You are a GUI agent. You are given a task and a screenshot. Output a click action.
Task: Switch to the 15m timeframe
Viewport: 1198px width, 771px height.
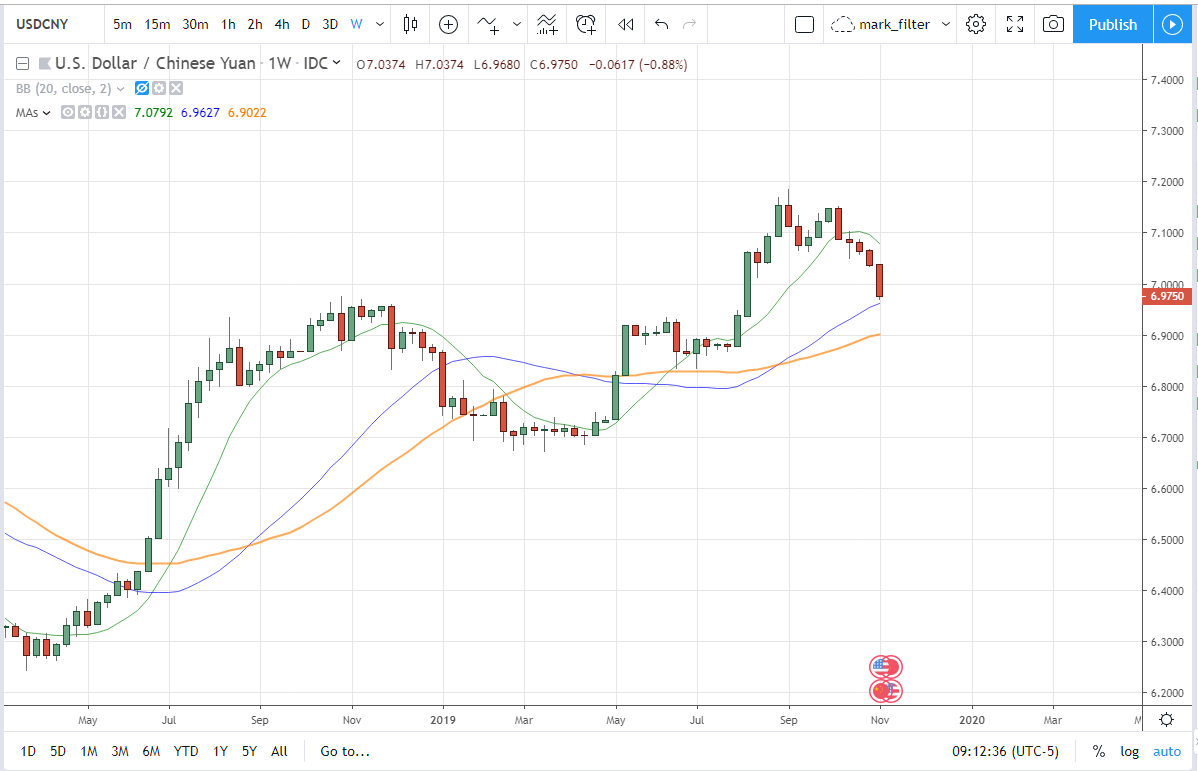[157, 24]
